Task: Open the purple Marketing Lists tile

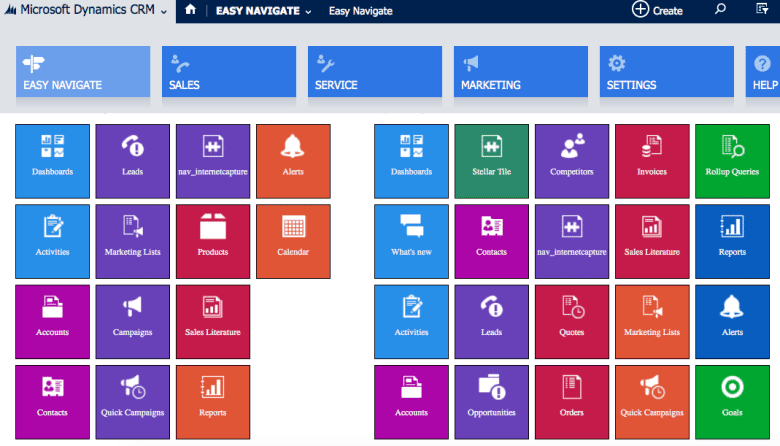Action: tap(132, 241)
